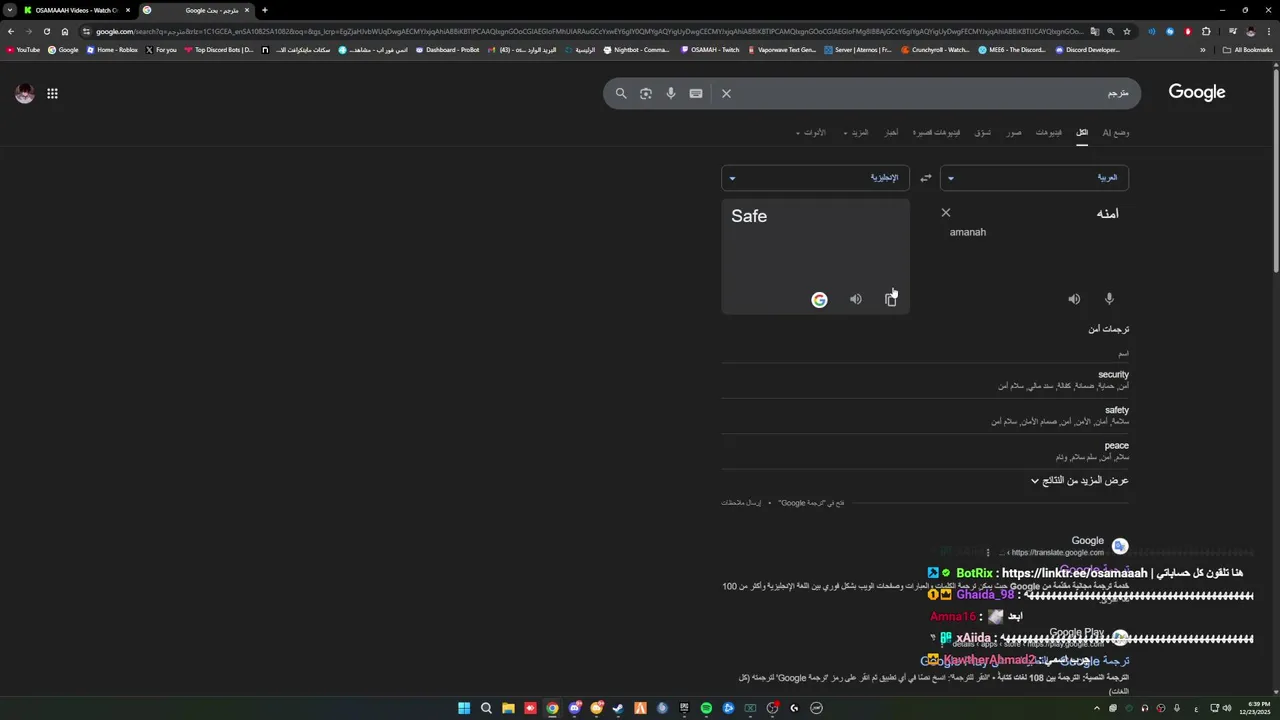Viewport: 1280px width, 720px height.
Task: Show hidden system tray icons chevron
Action: coord(1096,708)
